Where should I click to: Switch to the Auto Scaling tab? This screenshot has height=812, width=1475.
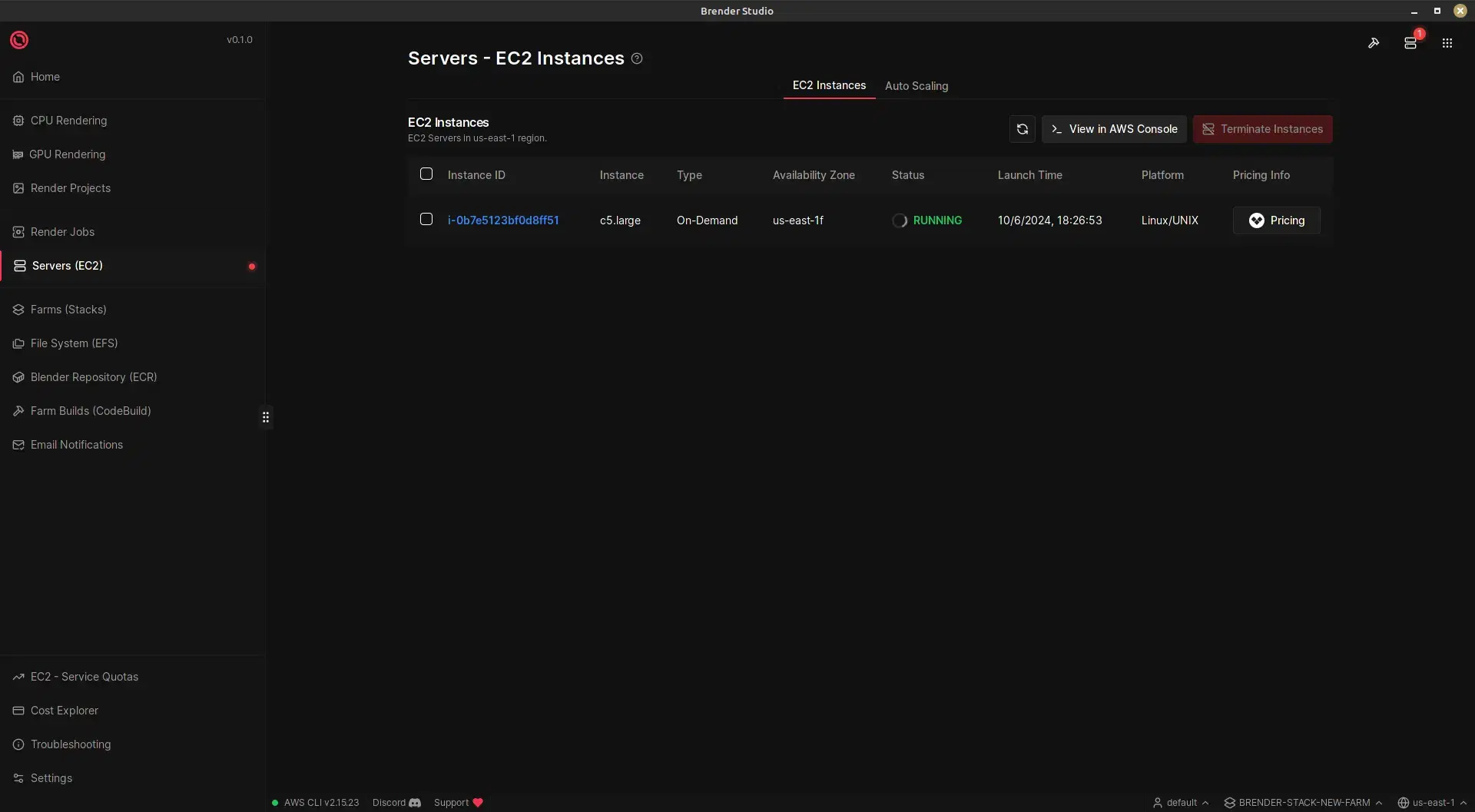[916, 86]
